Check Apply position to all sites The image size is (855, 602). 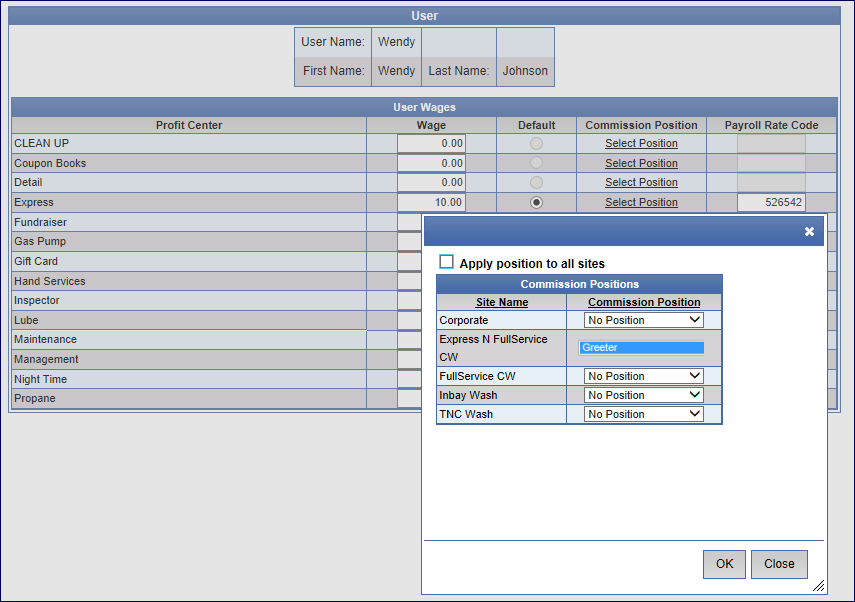447,262
